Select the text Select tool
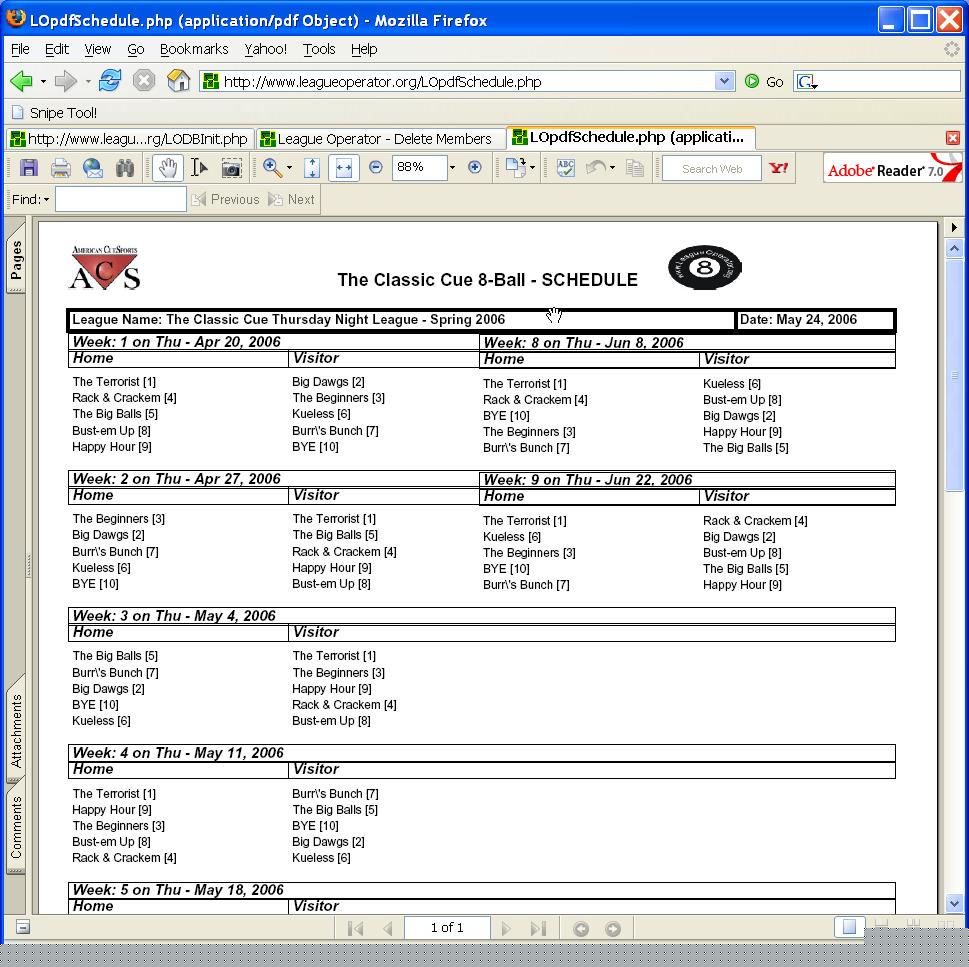This screenshot has width=969, height=967. 199,168
